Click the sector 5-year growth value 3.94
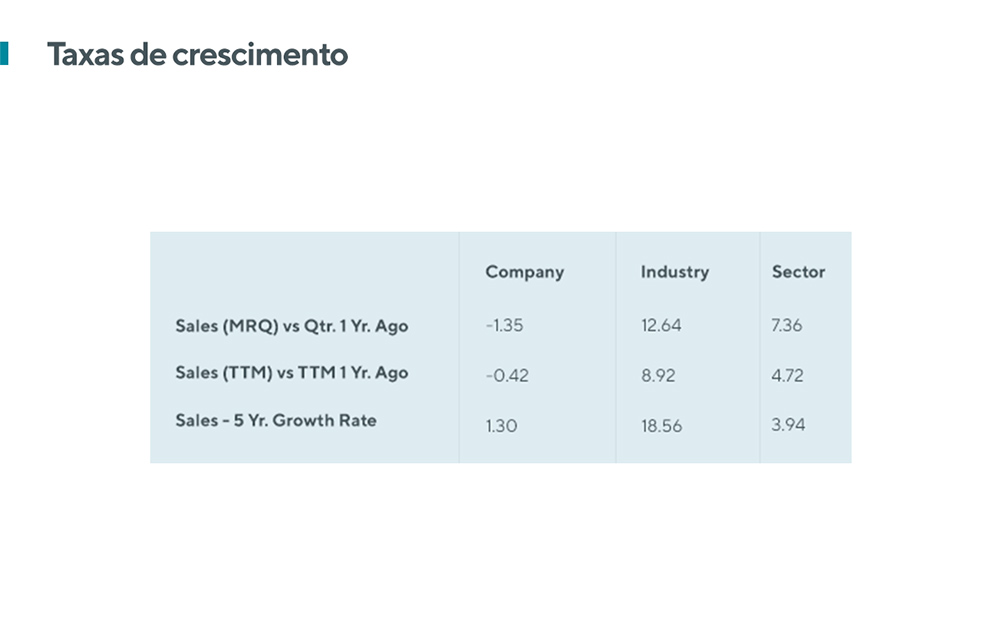This screenshot has height=635, width=1001. [788, 425]
